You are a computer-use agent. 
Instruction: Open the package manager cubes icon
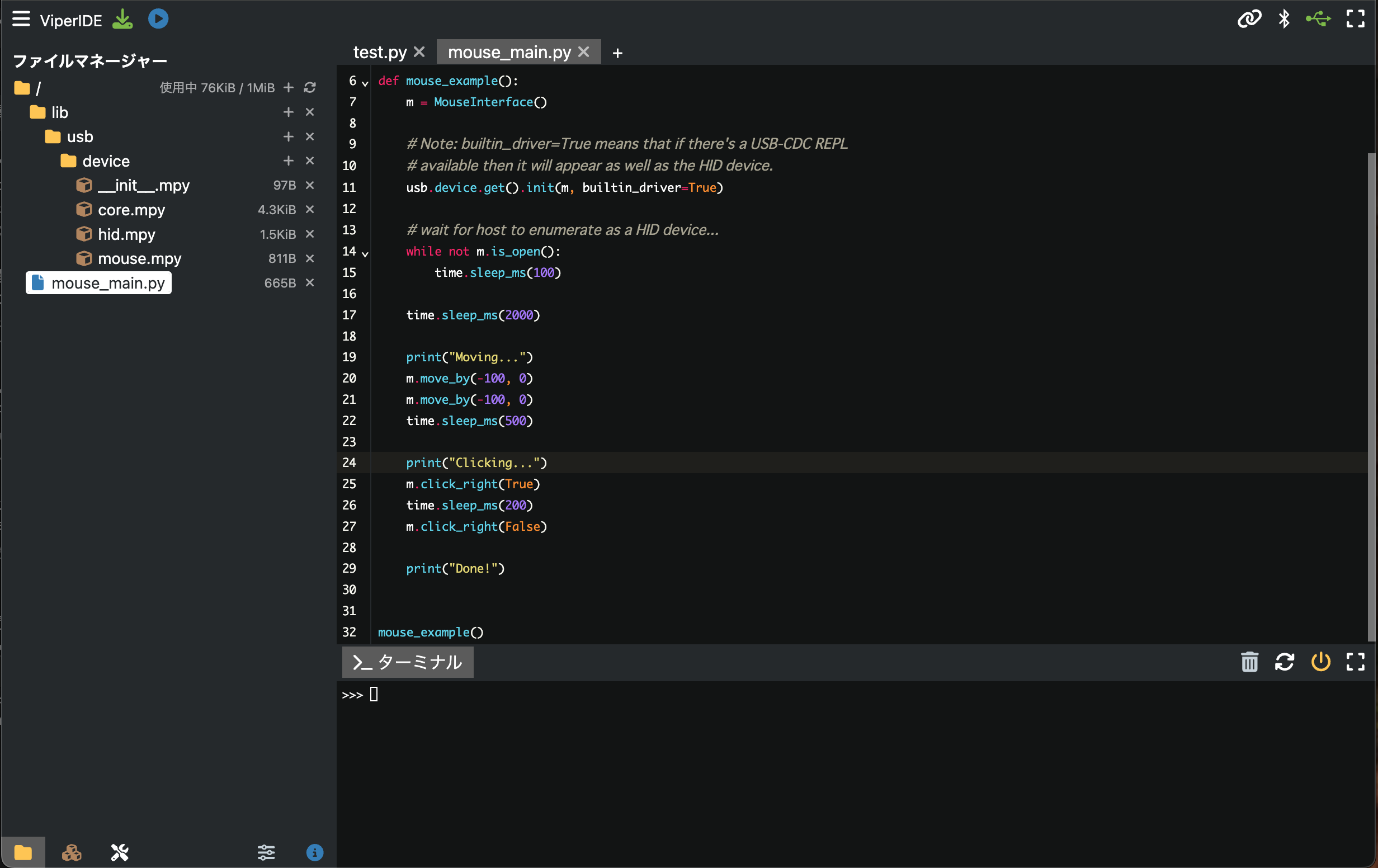coord(72,852)
